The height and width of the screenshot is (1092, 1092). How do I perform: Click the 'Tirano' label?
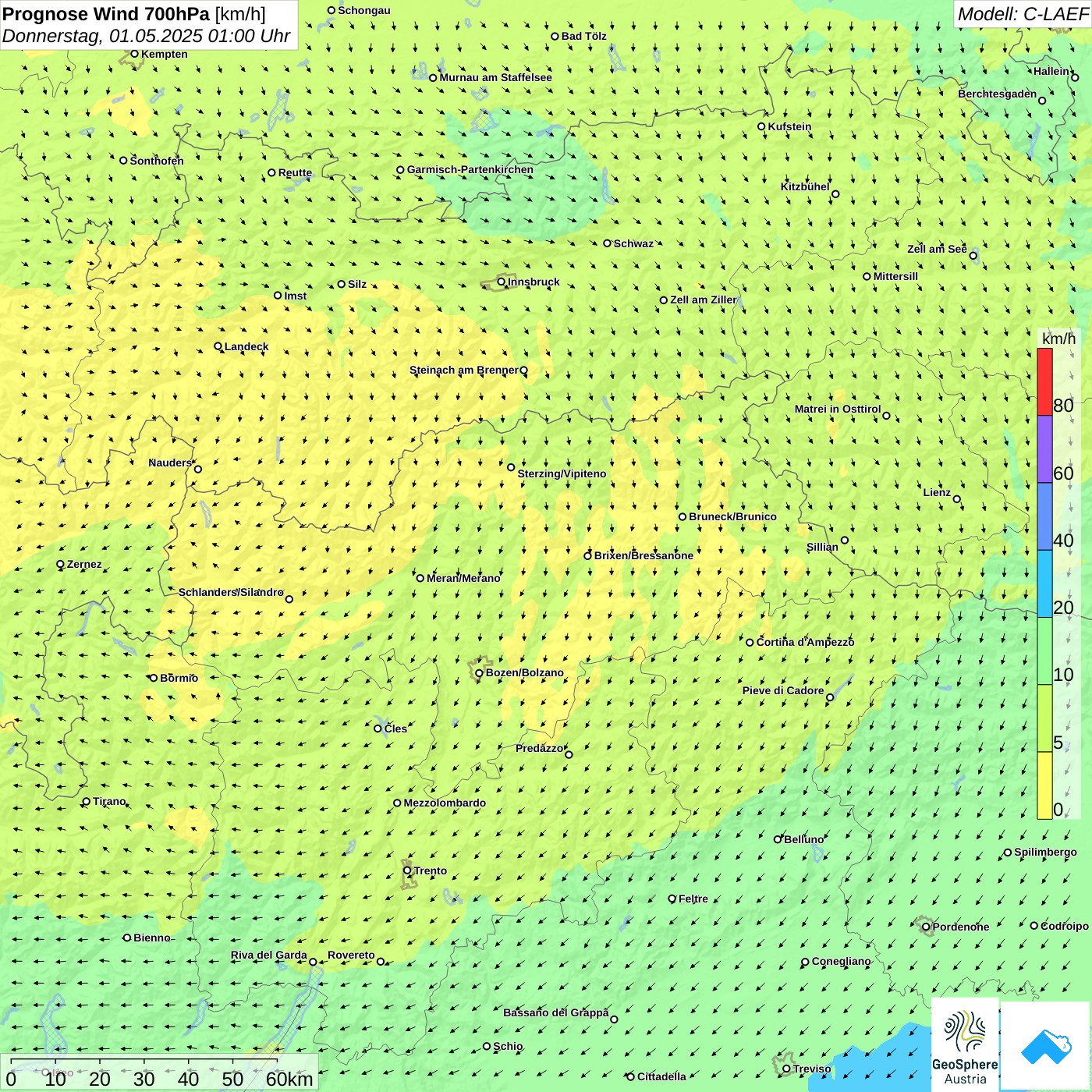(x=109, y=801)
